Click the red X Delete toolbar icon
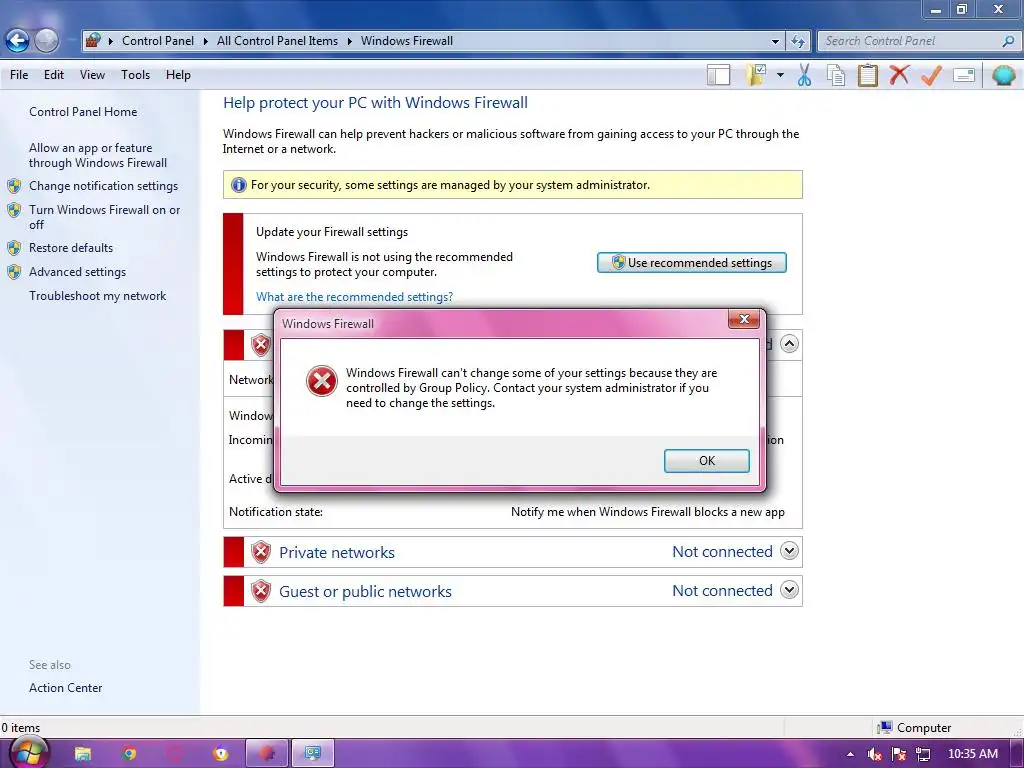The height and width of the screenshot is (768, 1024). point(899,74)
